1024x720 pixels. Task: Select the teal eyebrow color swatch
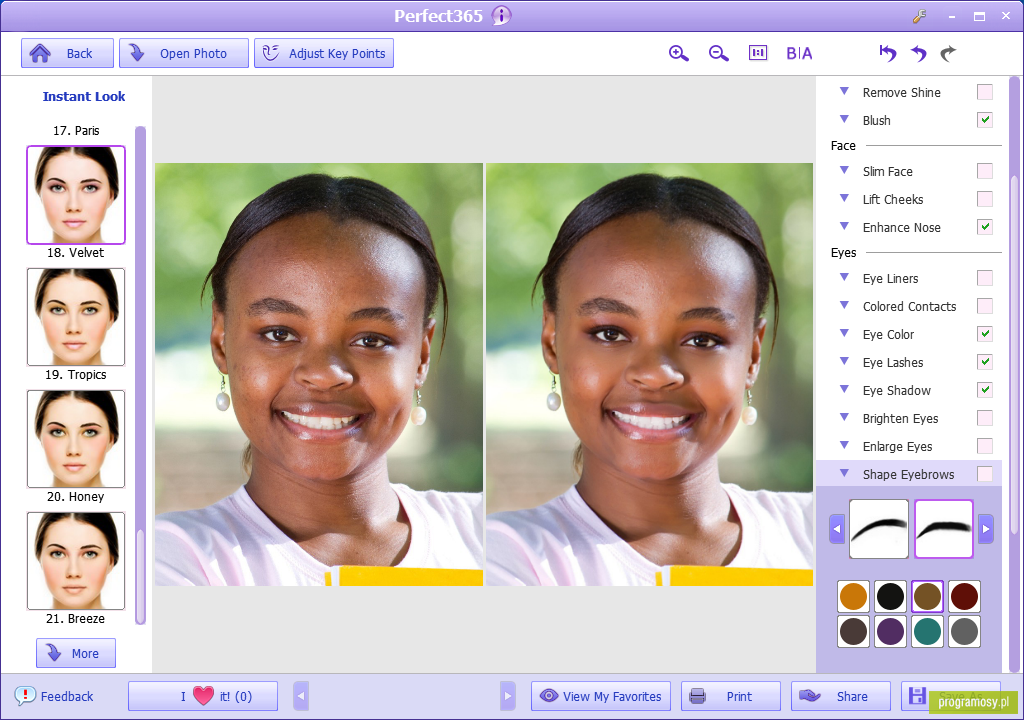(927, 632)
